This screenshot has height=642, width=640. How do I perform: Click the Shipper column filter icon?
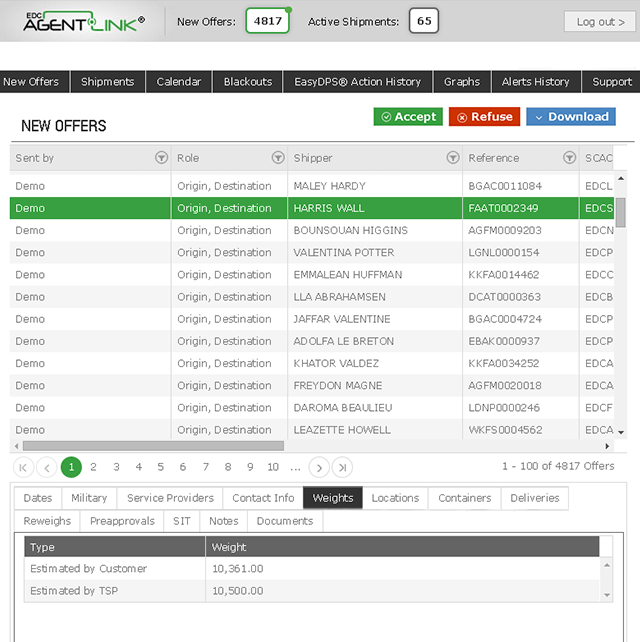pos(452,158)
